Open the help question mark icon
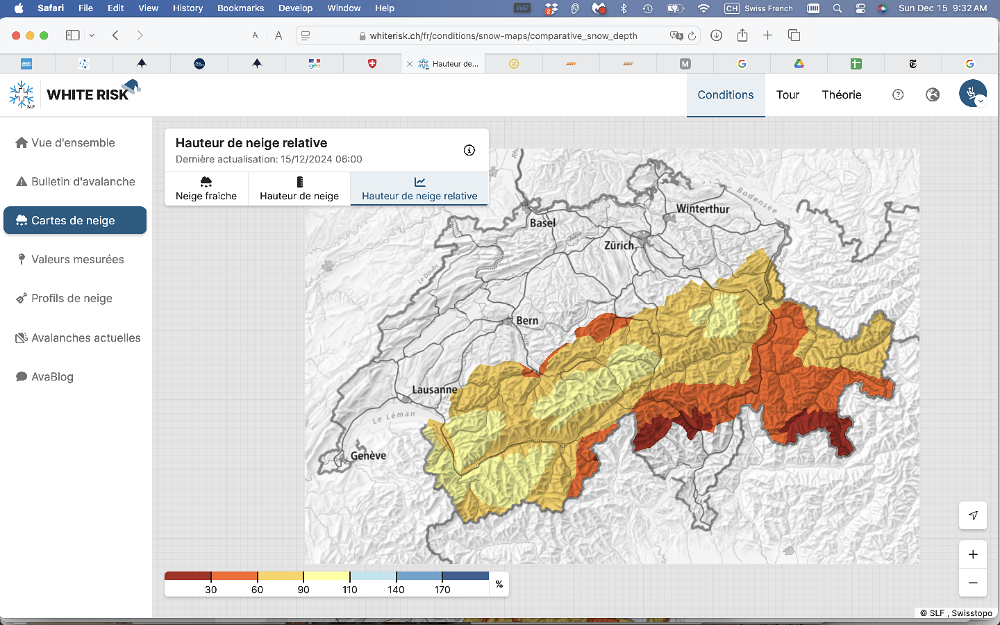 click(x=898, y=95)
